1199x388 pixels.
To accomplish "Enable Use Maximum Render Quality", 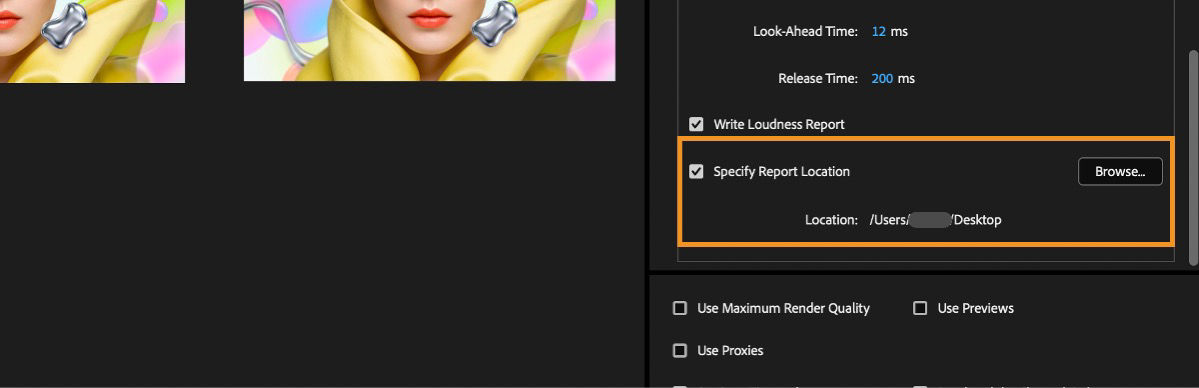I will pyautogui.click(x=680, y=308).
